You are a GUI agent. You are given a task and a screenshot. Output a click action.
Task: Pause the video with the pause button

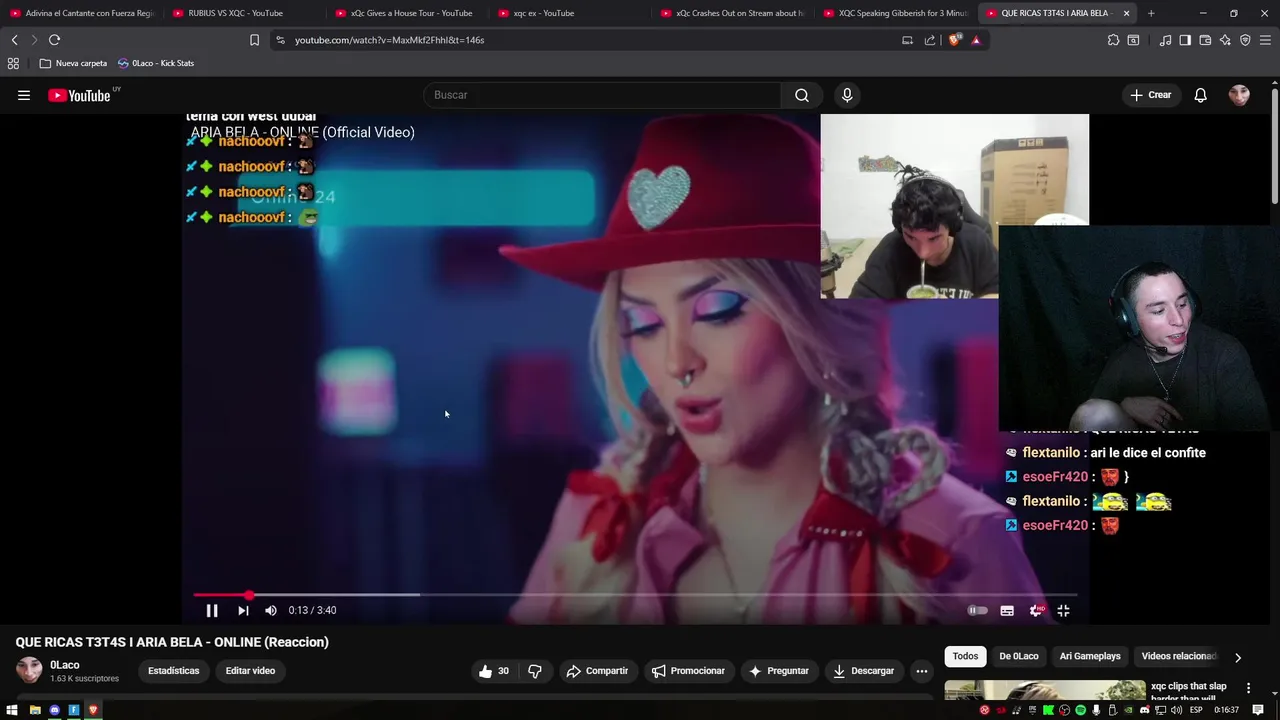pyautogui.click(x=212, y=610)
